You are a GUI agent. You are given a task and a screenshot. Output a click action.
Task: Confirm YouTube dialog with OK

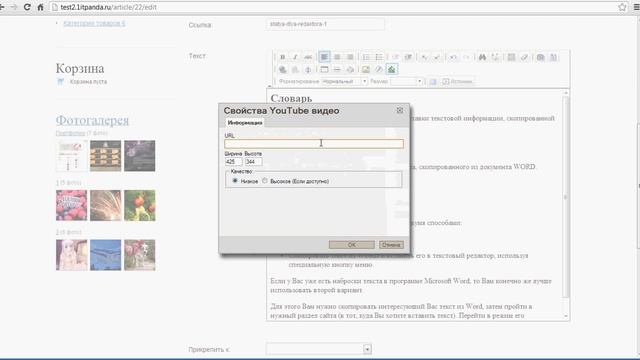click(x=351, y=244)
